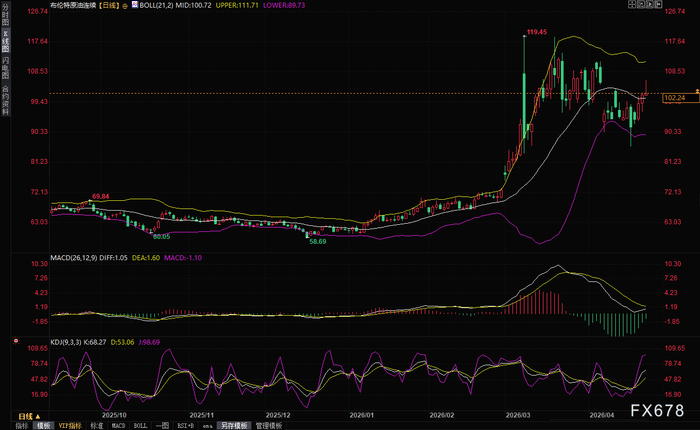Open the 闪电图 sidebar tab
Viewport: 700px width, 430px height.
tap(5, 68)
